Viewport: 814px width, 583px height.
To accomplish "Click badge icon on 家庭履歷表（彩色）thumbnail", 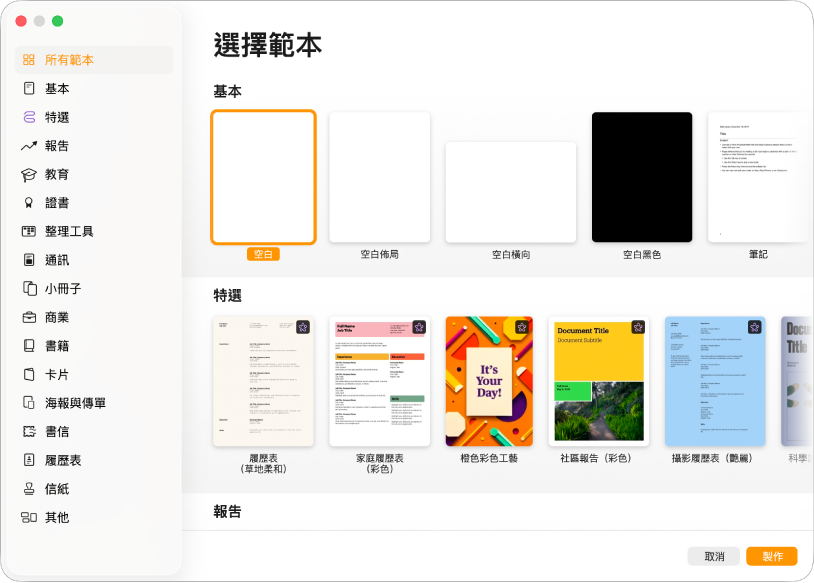I will pyautogui.click(x=419, y=327).
